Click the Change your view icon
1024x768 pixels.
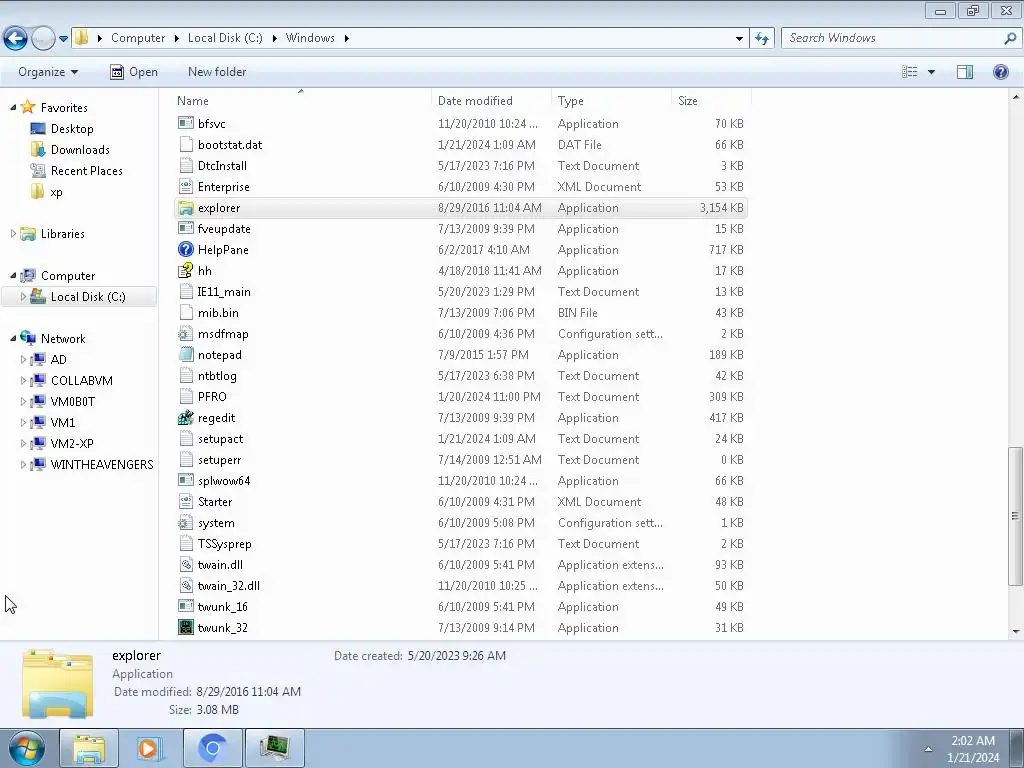coord(910,72)
